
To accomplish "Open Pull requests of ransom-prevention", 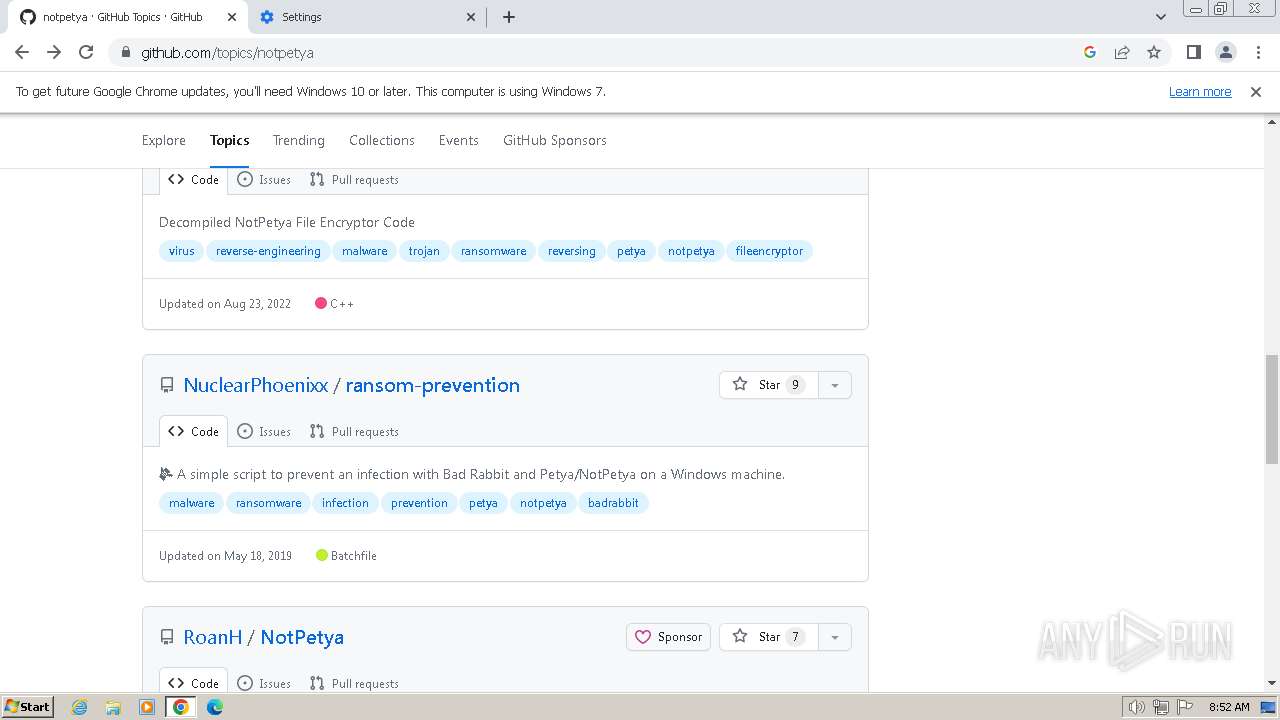I will point(354,432).
